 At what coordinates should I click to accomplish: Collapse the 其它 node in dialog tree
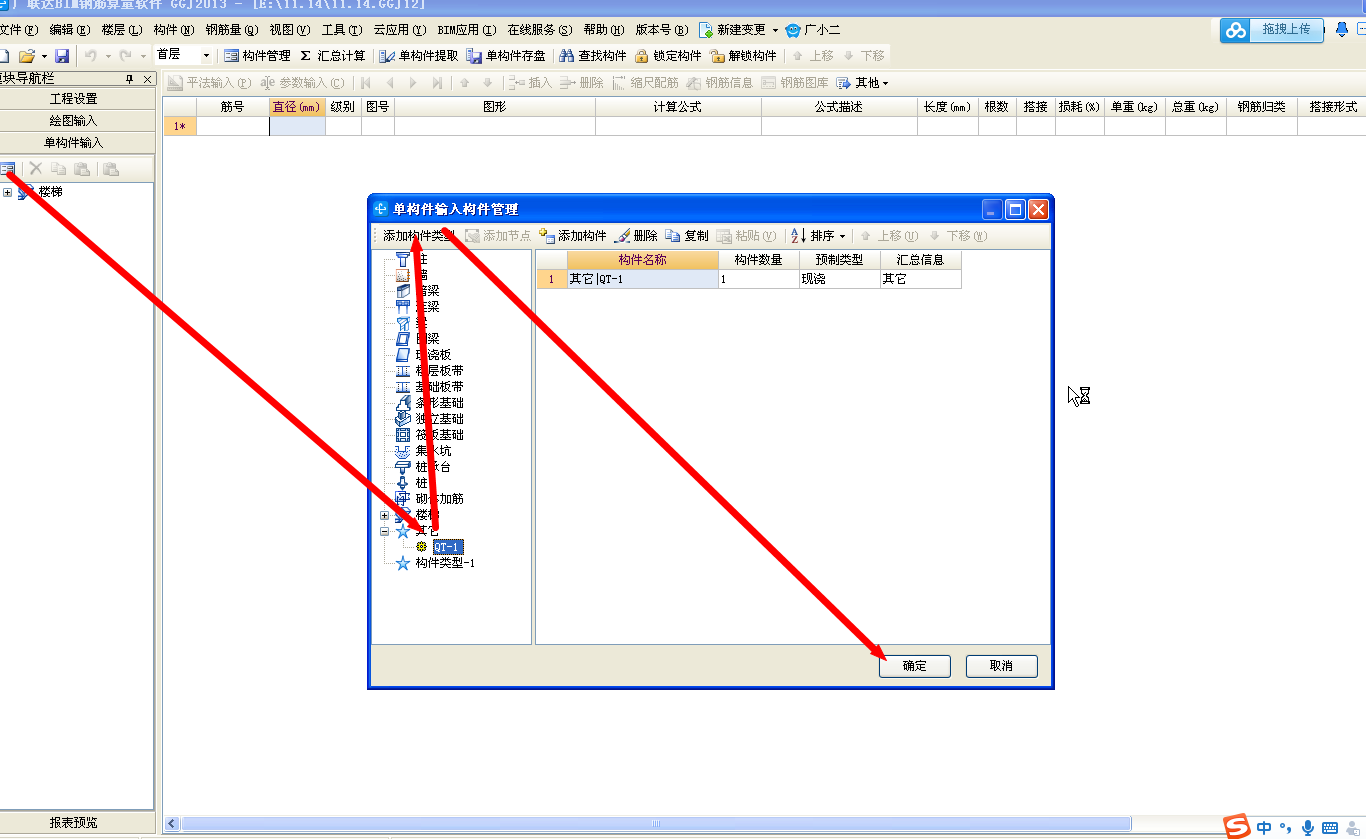[x=384, y=532]
